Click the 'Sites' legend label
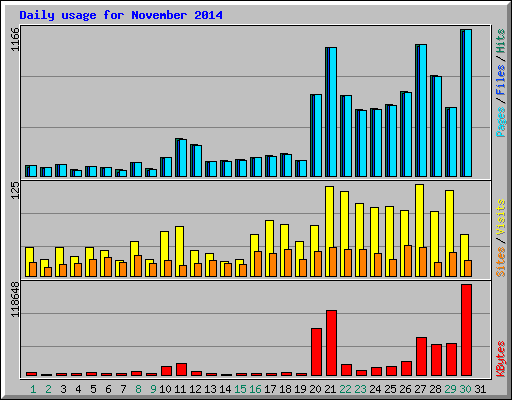The height and width of the screenshot is (400, 512). point(500,262)
